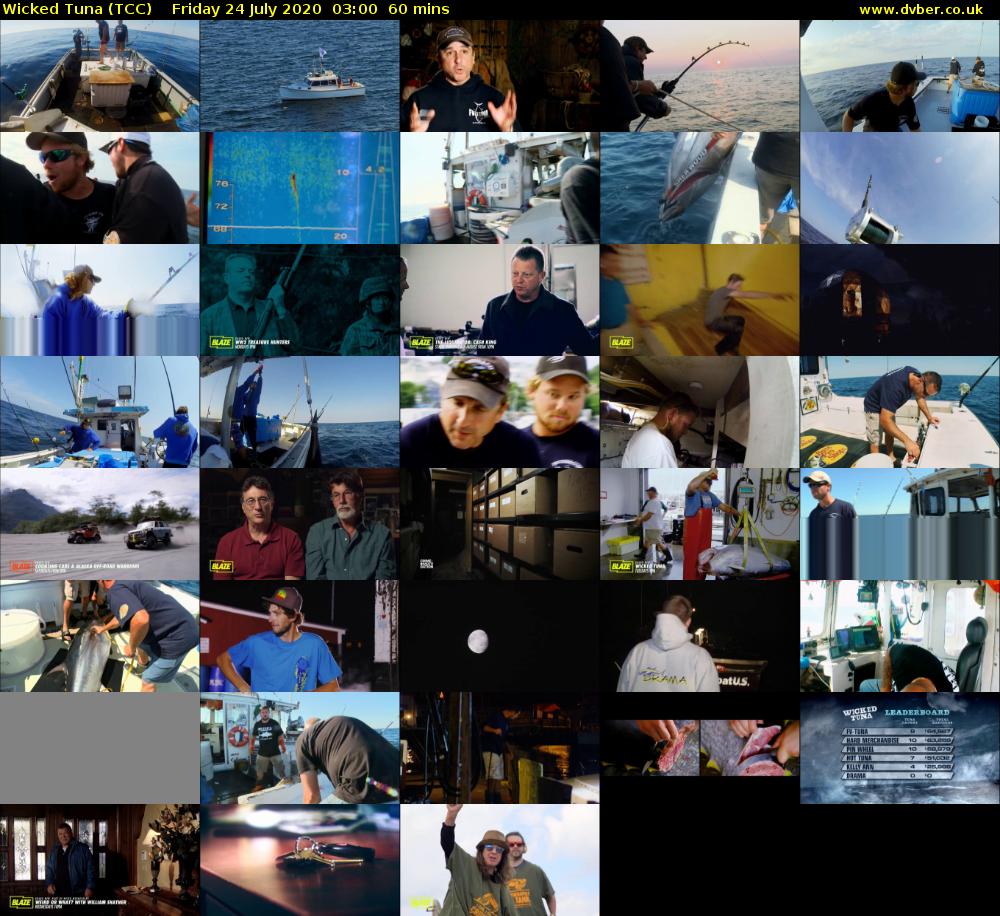
Task: Open thumbnail of man beside blue cooler on deck
Action: point(900,76)
